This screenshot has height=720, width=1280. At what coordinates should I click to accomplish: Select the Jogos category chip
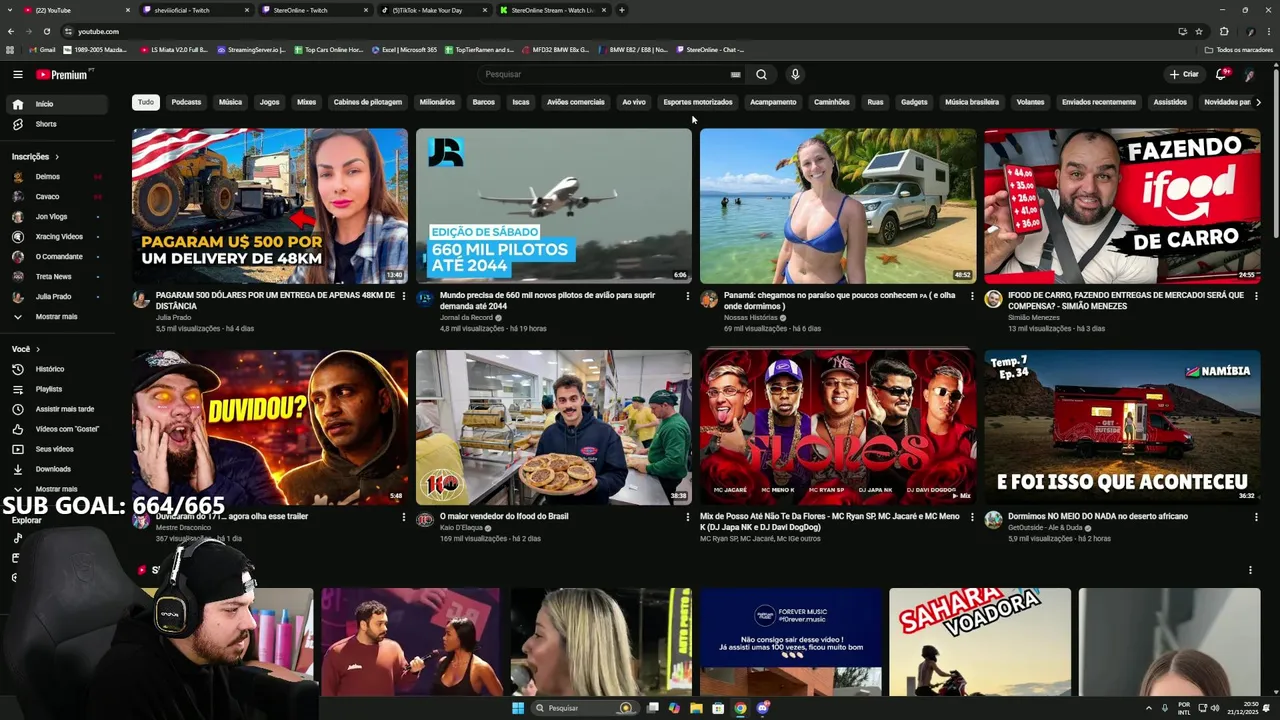269,102
